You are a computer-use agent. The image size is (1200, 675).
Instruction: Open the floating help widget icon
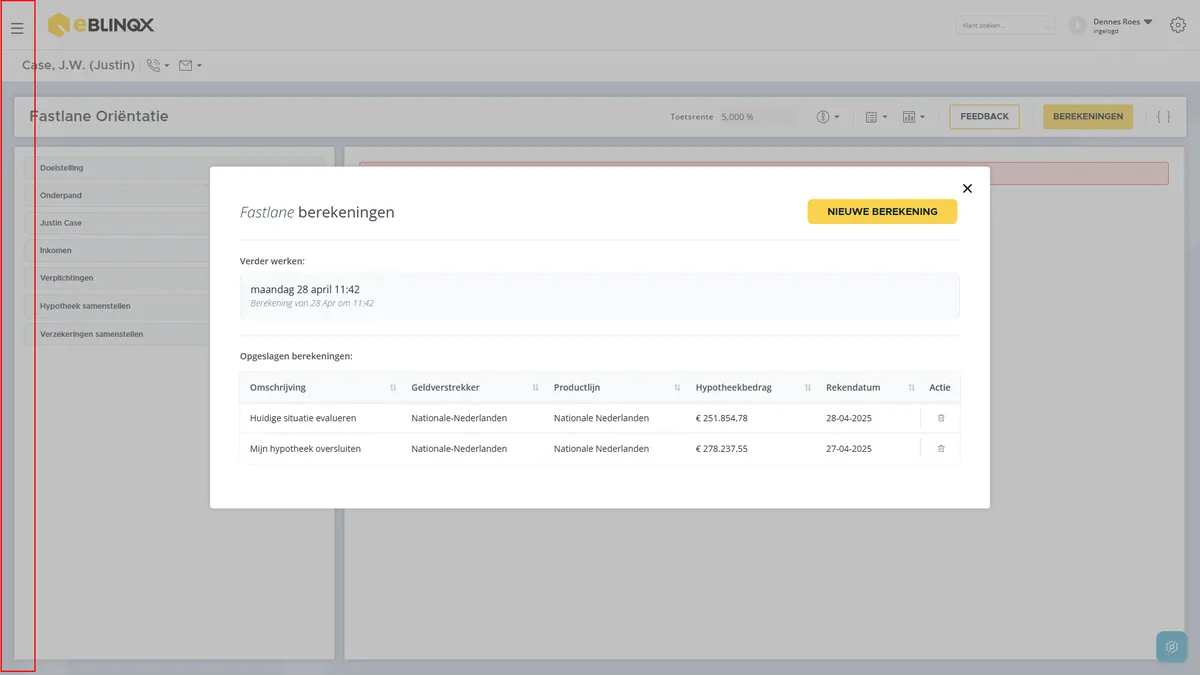point(1171,647)
